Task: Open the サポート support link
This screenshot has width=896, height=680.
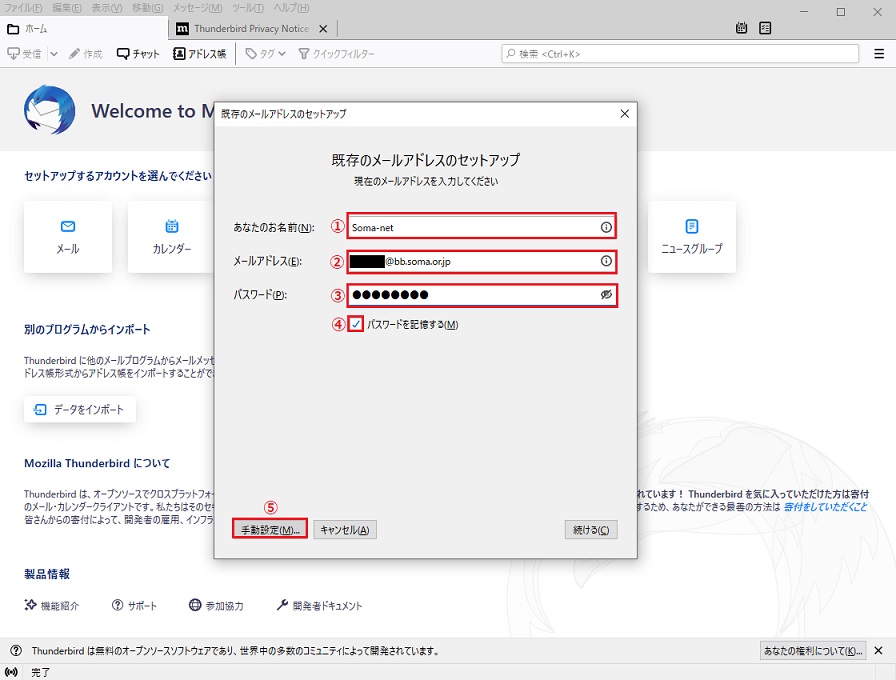Action: click(134, 605)
